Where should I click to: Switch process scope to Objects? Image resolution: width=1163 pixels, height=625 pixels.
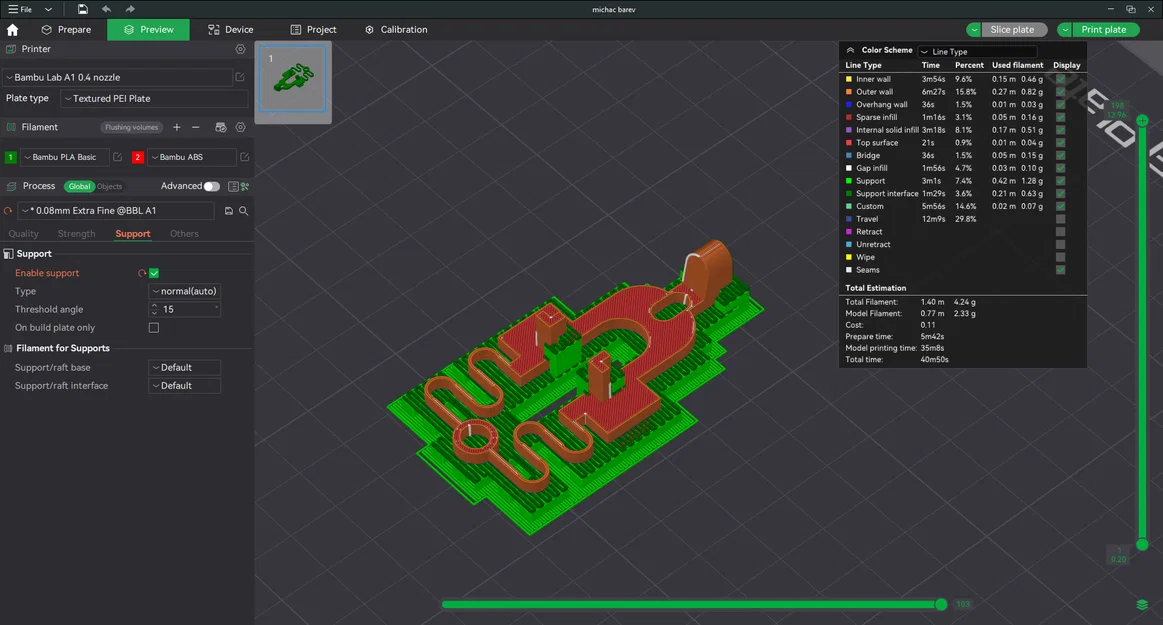click(110, 186)
